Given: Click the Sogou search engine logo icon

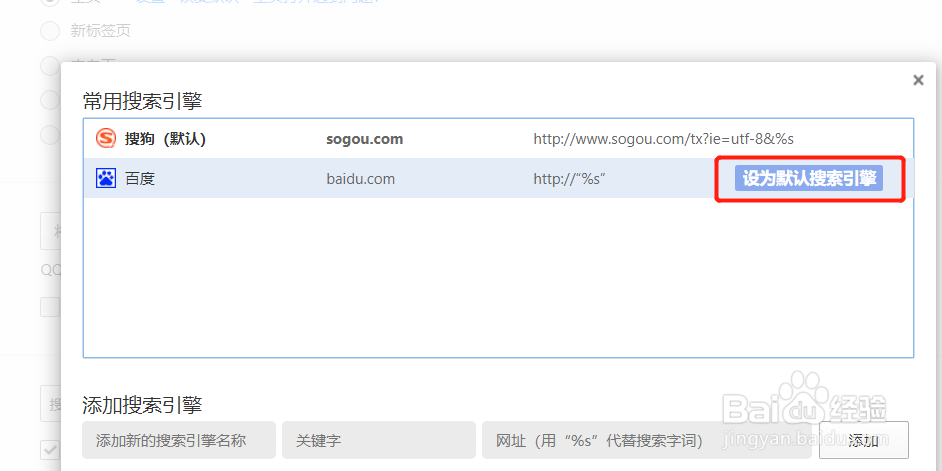Looking at the screenshot, I should click(106, 139).
